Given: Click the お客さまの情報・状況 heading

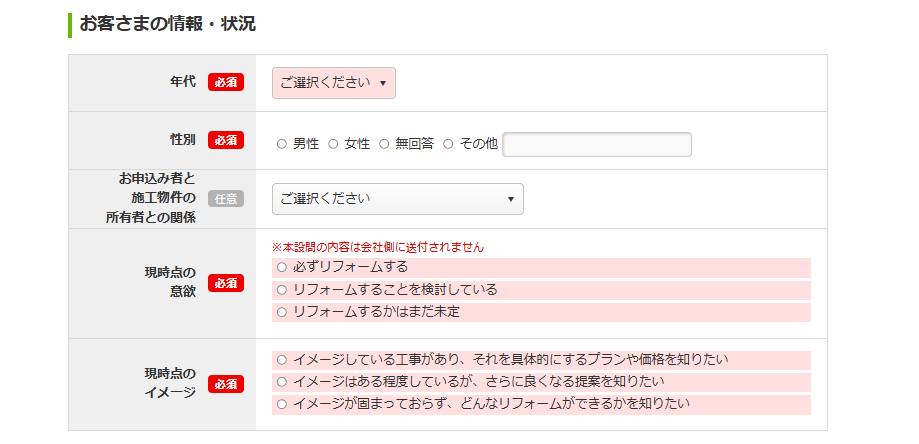Looking at the screenshot, I should (x=168, y=25).
